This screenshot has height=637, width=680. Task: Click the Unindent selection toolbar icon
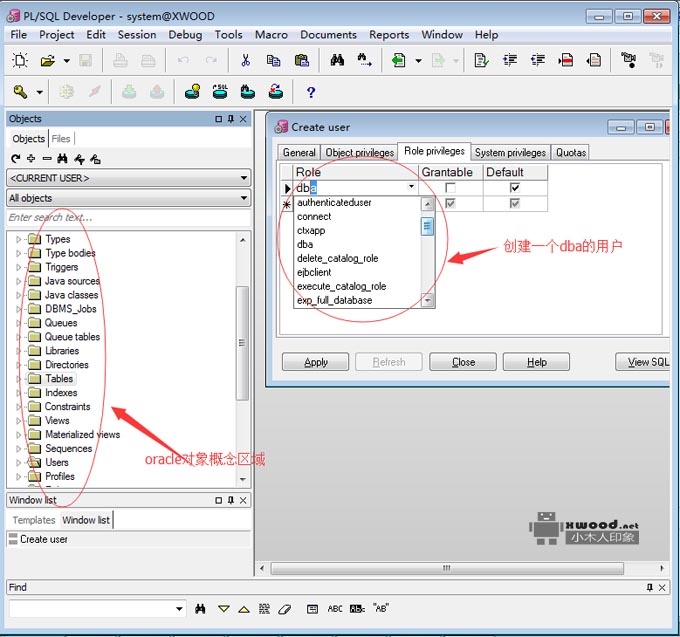click(538, 60)
